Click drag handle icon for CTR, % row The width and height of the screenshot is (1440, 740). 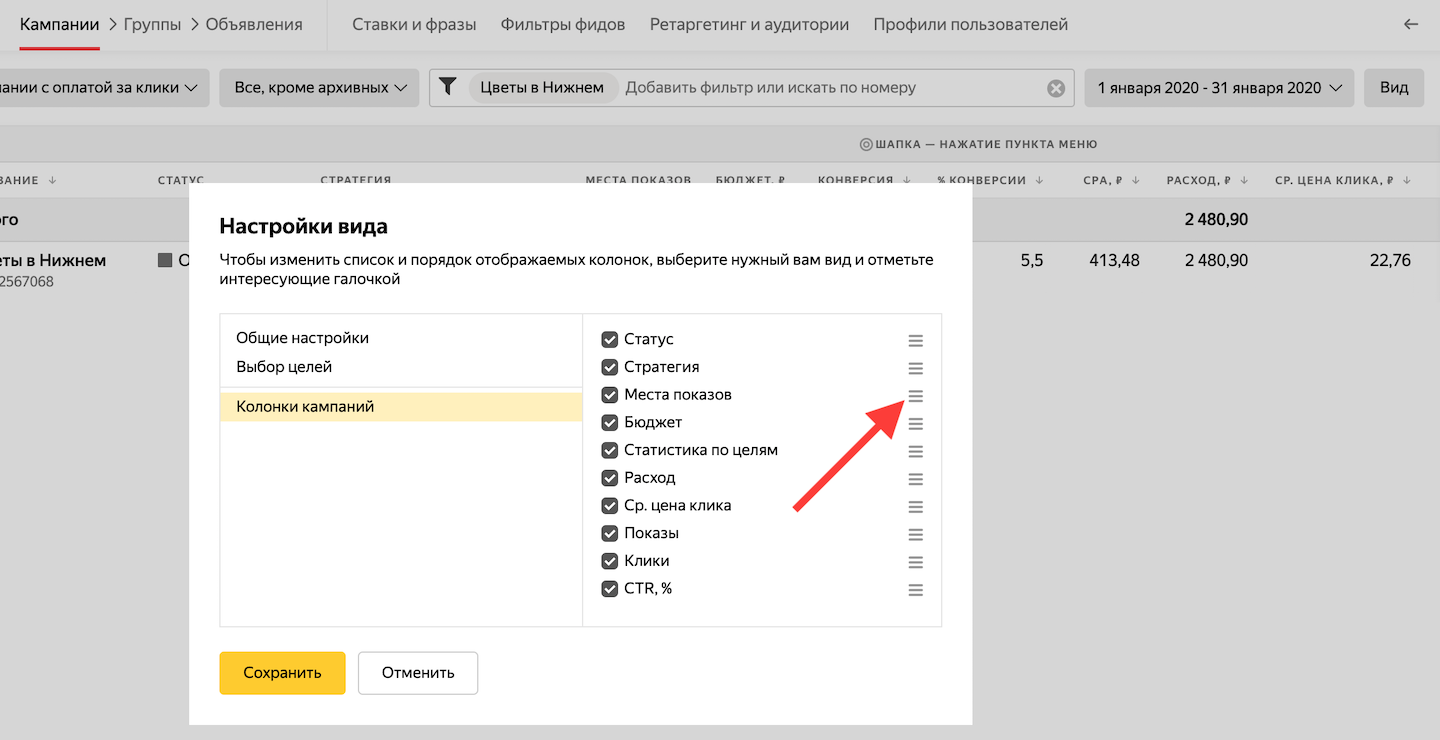point(915,590)
